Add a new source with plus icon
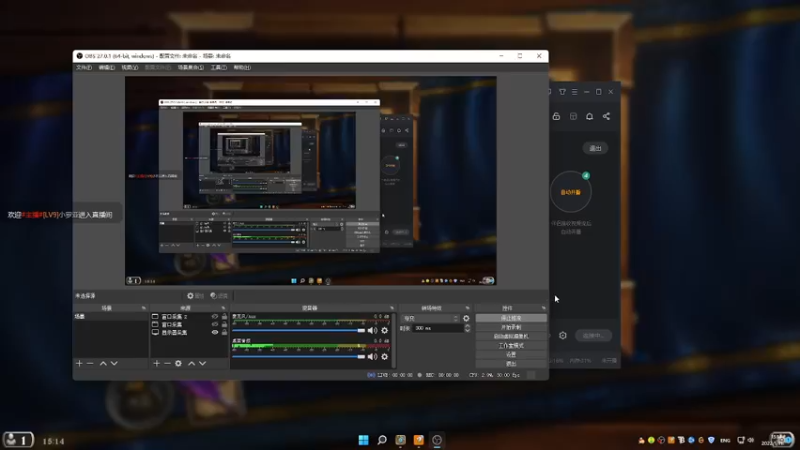Screen dimensions: 800x450 coord(157,363)
